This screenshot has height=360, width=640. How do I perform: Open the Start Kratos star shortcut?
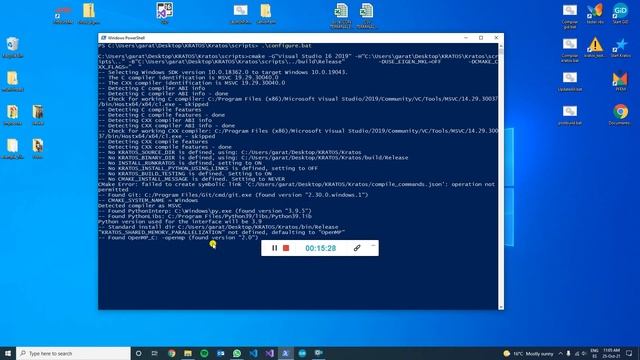click(x=620, y=48)
